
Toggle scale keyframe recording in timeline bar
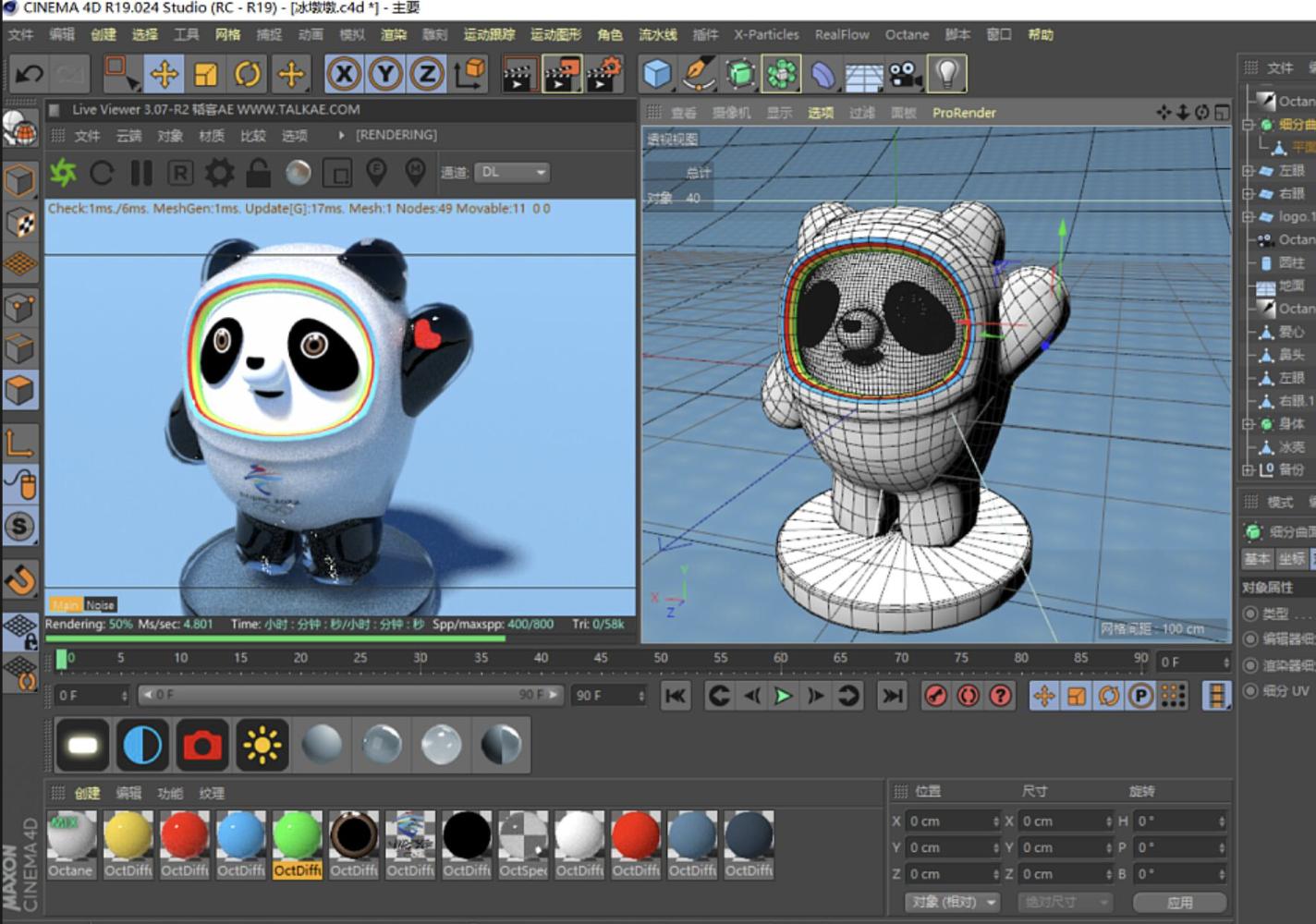tap(1077, 696)
